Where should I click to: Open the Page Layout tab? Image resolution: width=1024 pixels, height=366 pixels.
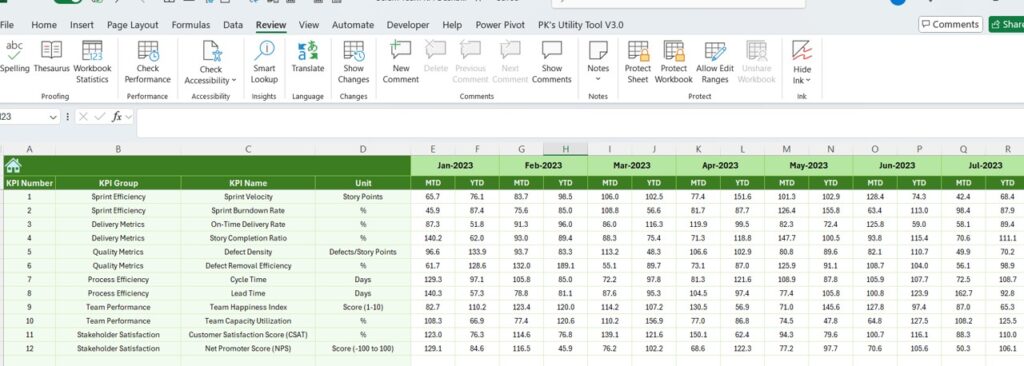pyautogui.click(x=133, y=25)
